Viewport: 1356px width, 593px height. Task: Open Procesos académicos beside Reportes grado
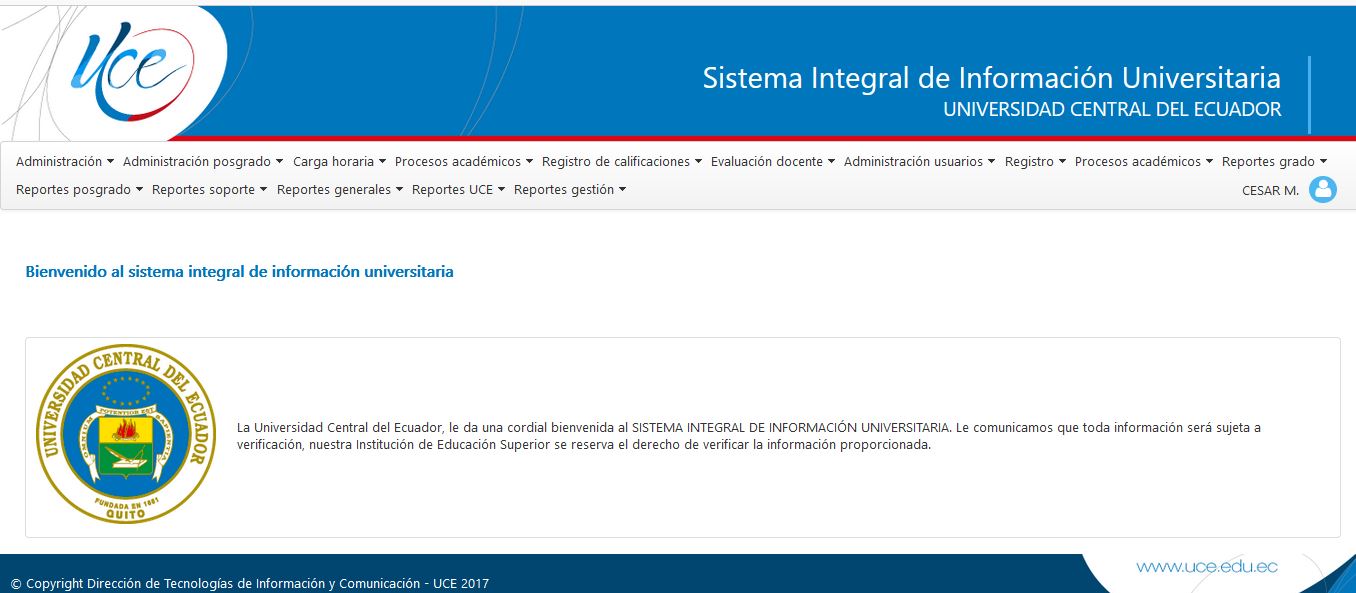1144,161
